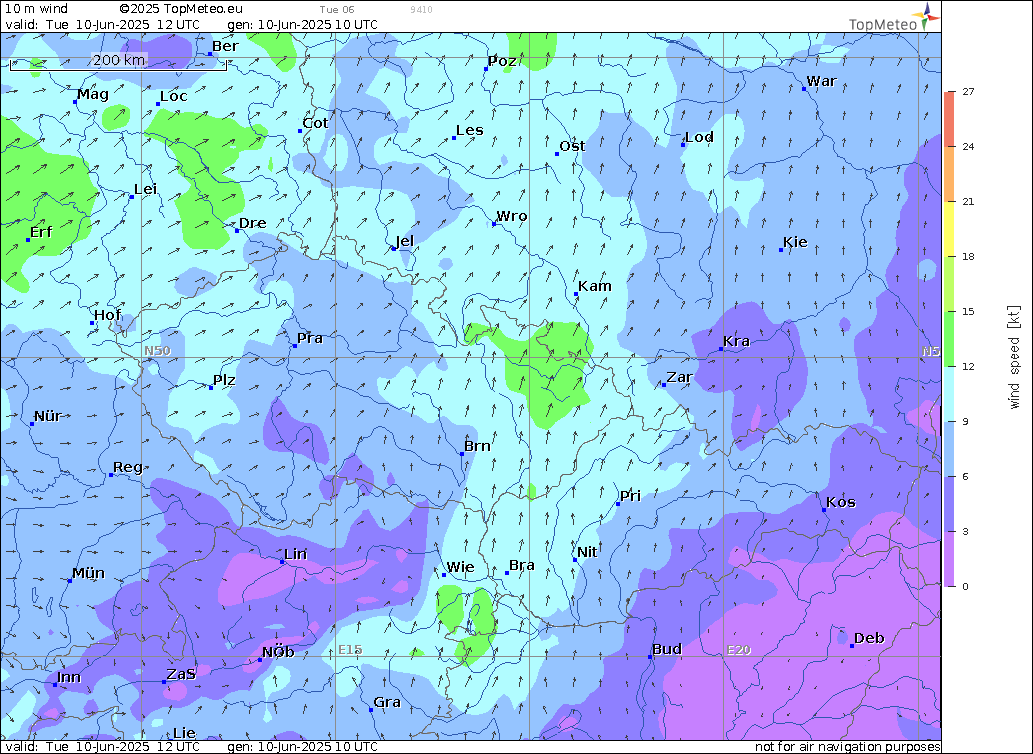Select the Wie city label
The width and height of the screenshot is (1033, 754).
click(461, 567)
